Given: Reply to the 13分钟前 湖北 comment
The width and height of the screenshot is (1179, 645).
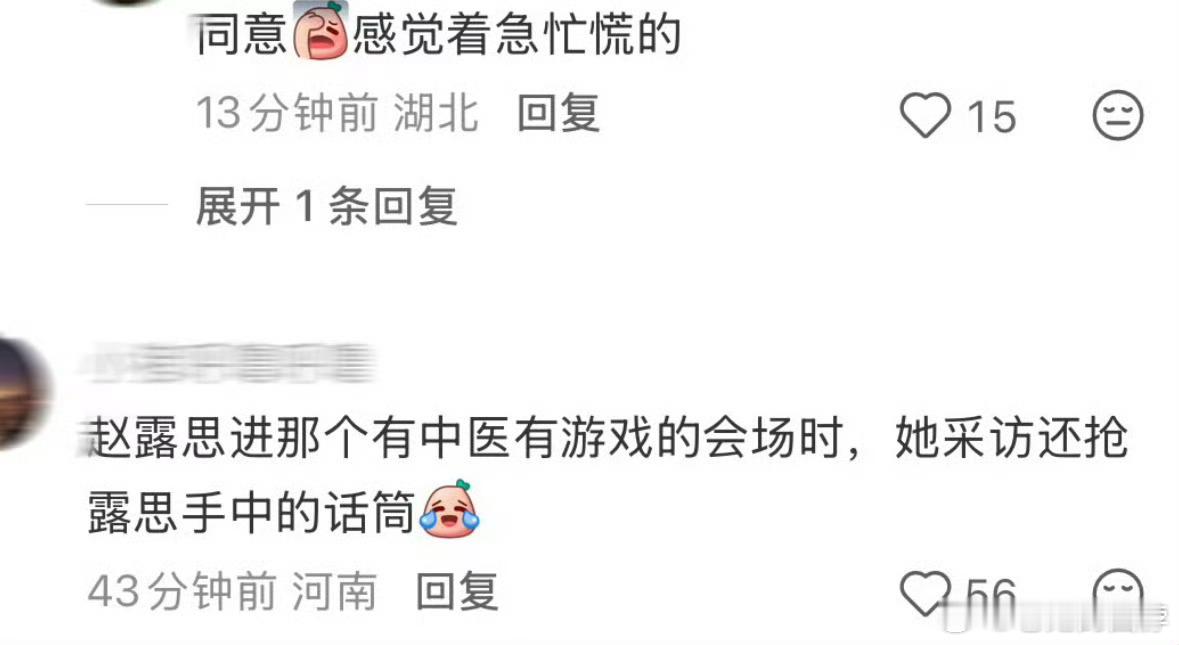Looking at the screenshot, I should coord(559,114).
